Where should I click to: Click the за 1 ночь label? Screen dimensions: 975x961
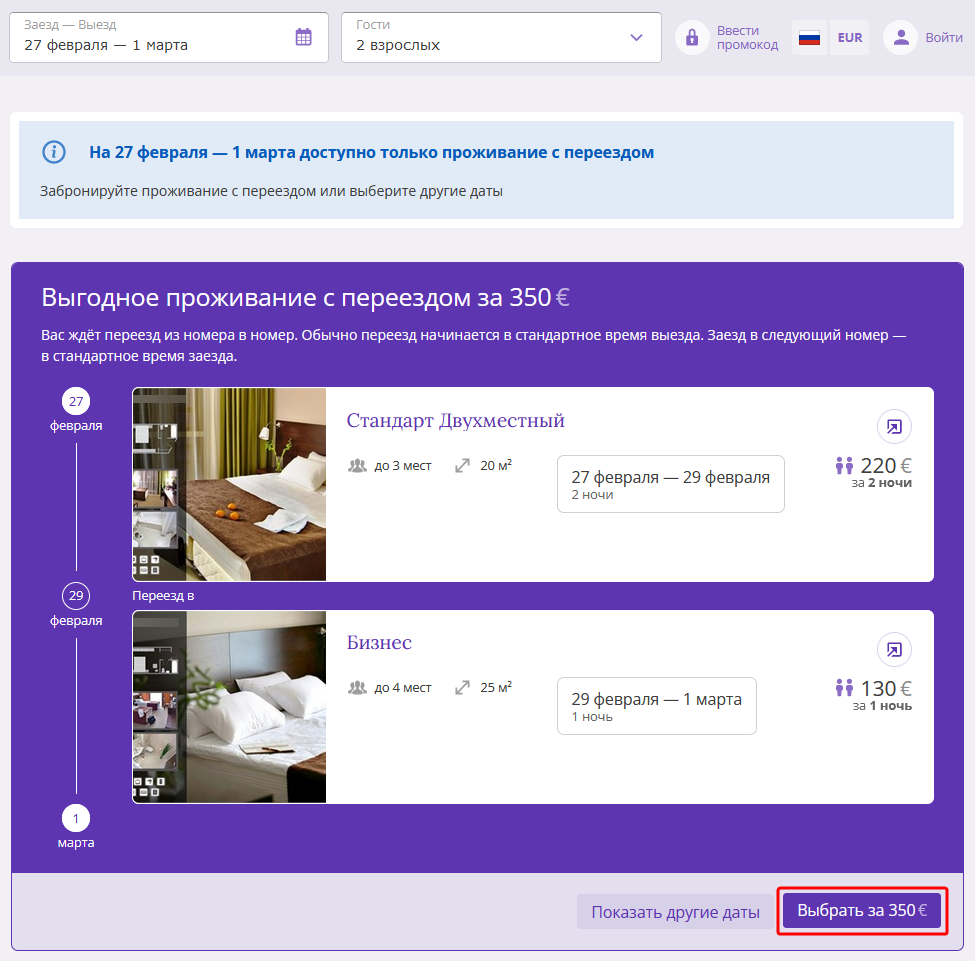tap(882, 706)
